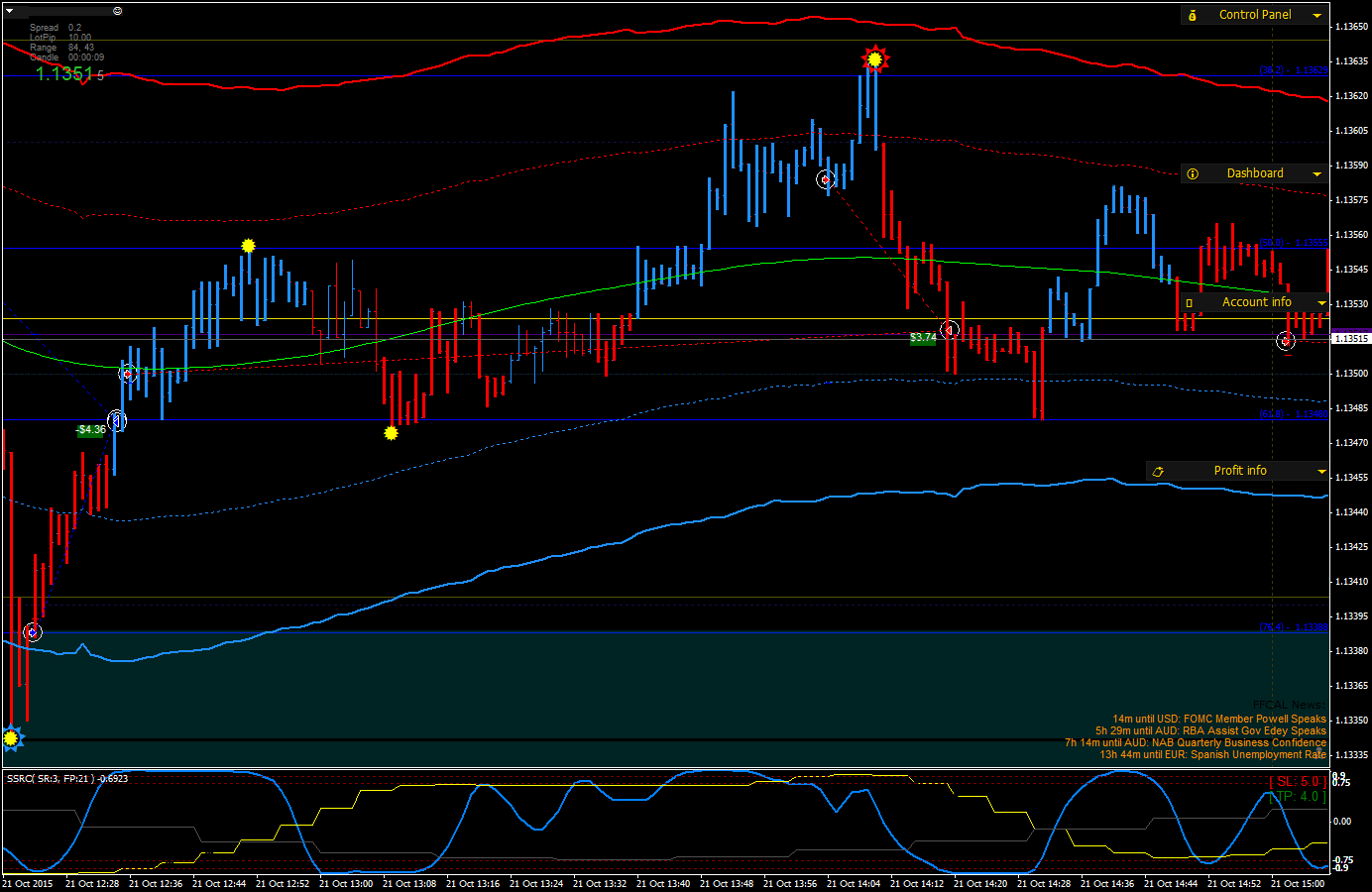Viewport: 1372px width, 892px height.
Task: Click the refresh icon beside Profit info
Action: [1158, 472]
